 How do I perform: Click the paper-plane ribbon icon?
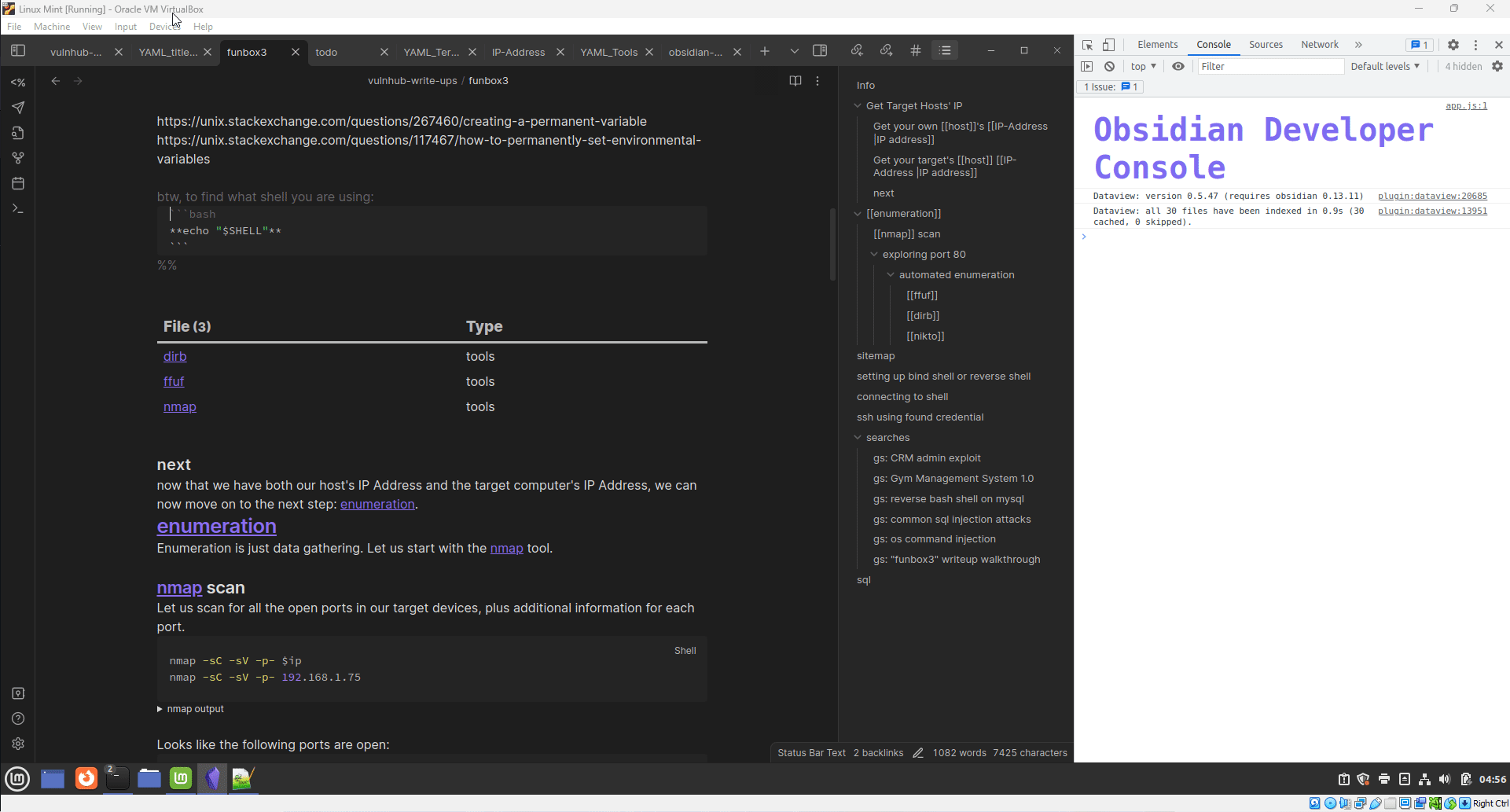pos(18,108)
